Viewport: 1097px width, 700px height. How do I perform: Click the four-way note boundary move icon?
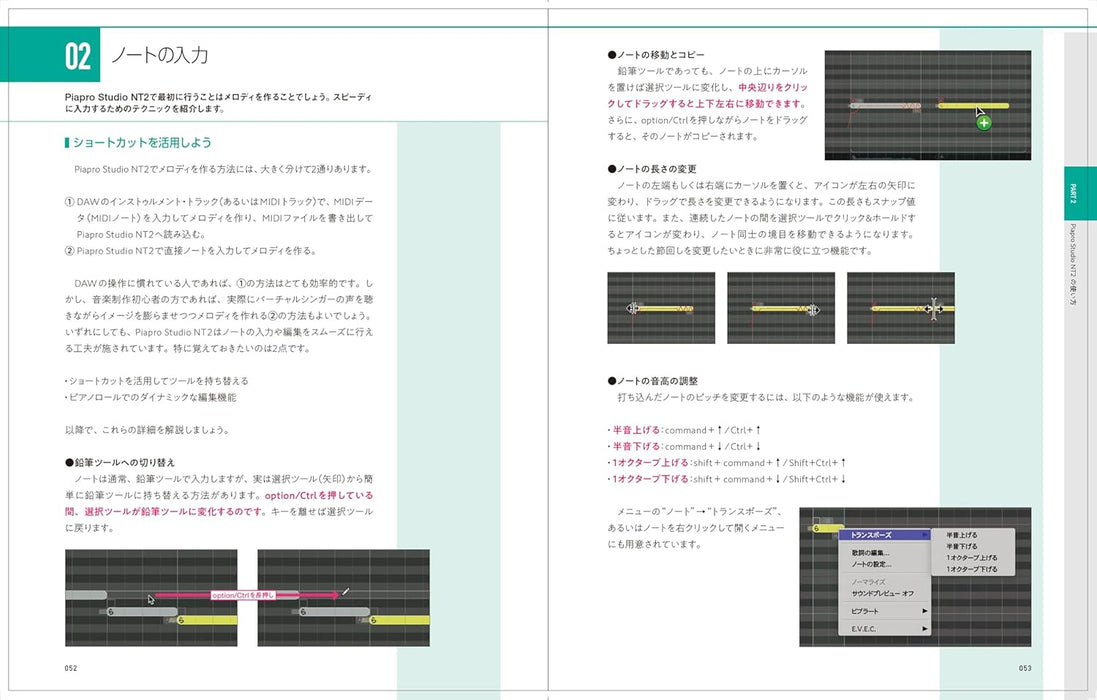(x=934, y=310)
